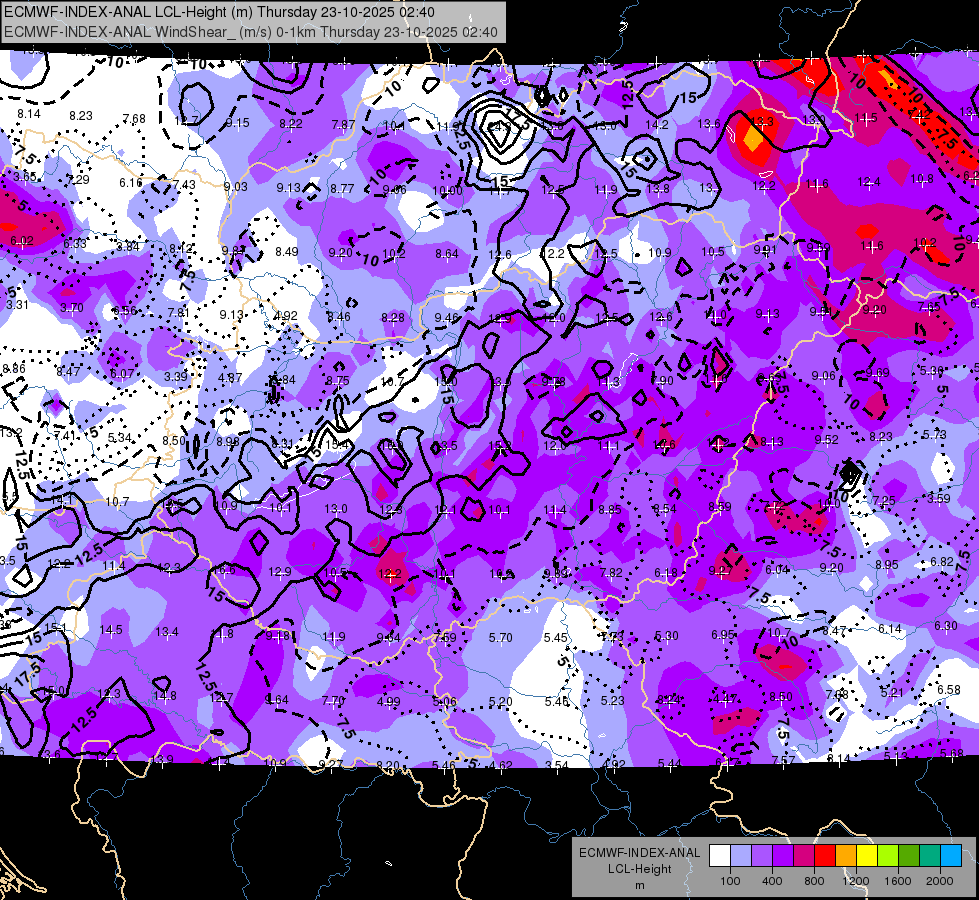Viewport: 979px width, 900px height.
Task: Click the white legend color swatch
Action: [720, 856]
